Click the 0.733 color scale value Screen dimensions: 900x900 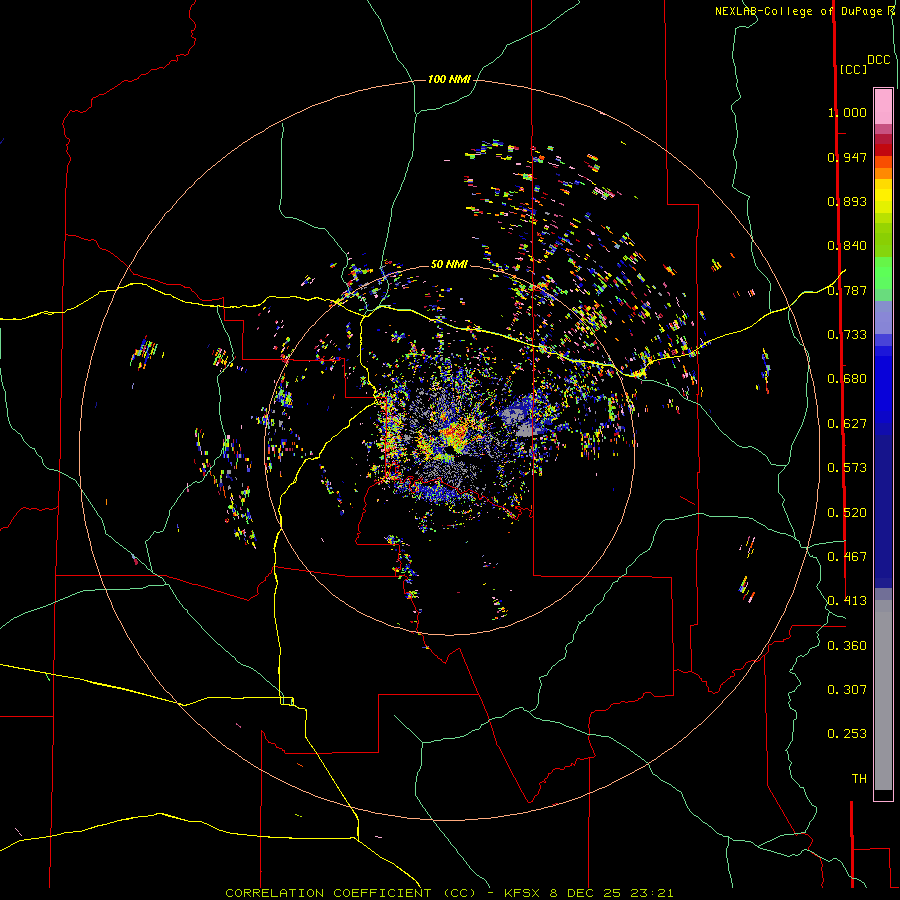847,335
